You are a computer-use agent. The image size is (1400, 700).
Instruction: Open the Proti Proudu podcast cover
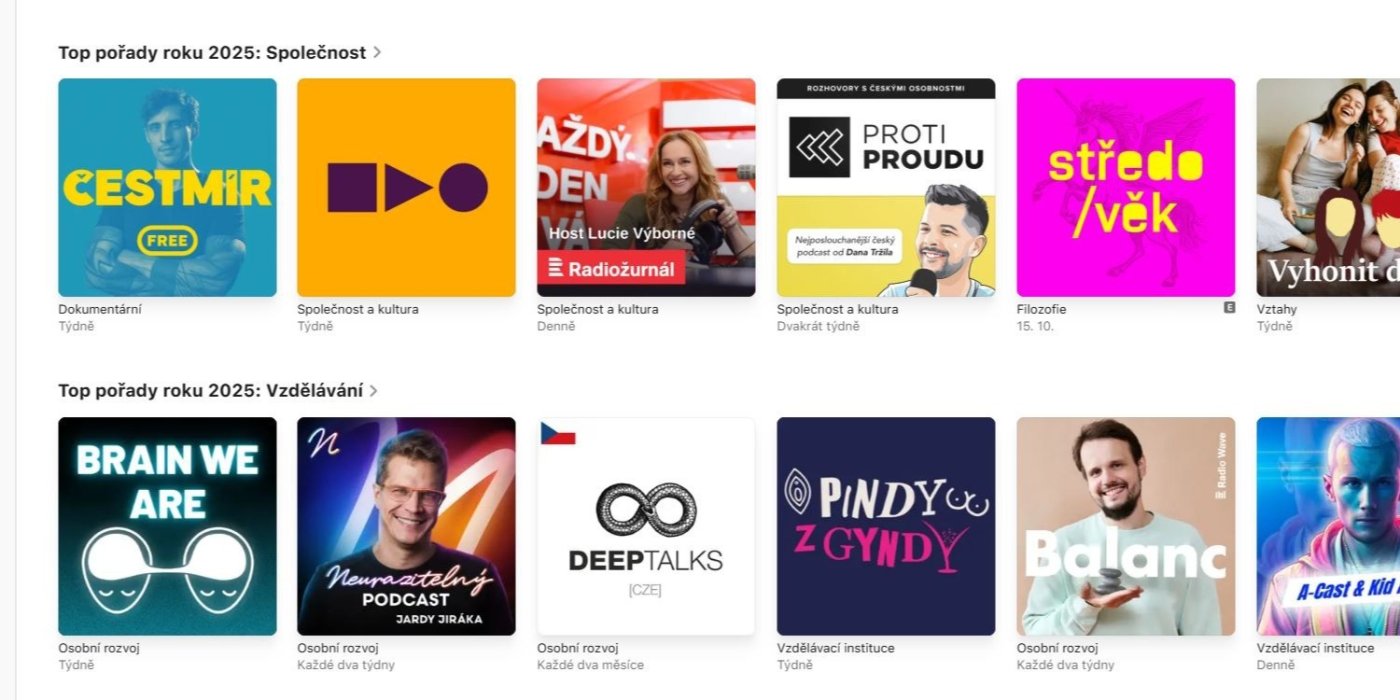tap(886, 187)
